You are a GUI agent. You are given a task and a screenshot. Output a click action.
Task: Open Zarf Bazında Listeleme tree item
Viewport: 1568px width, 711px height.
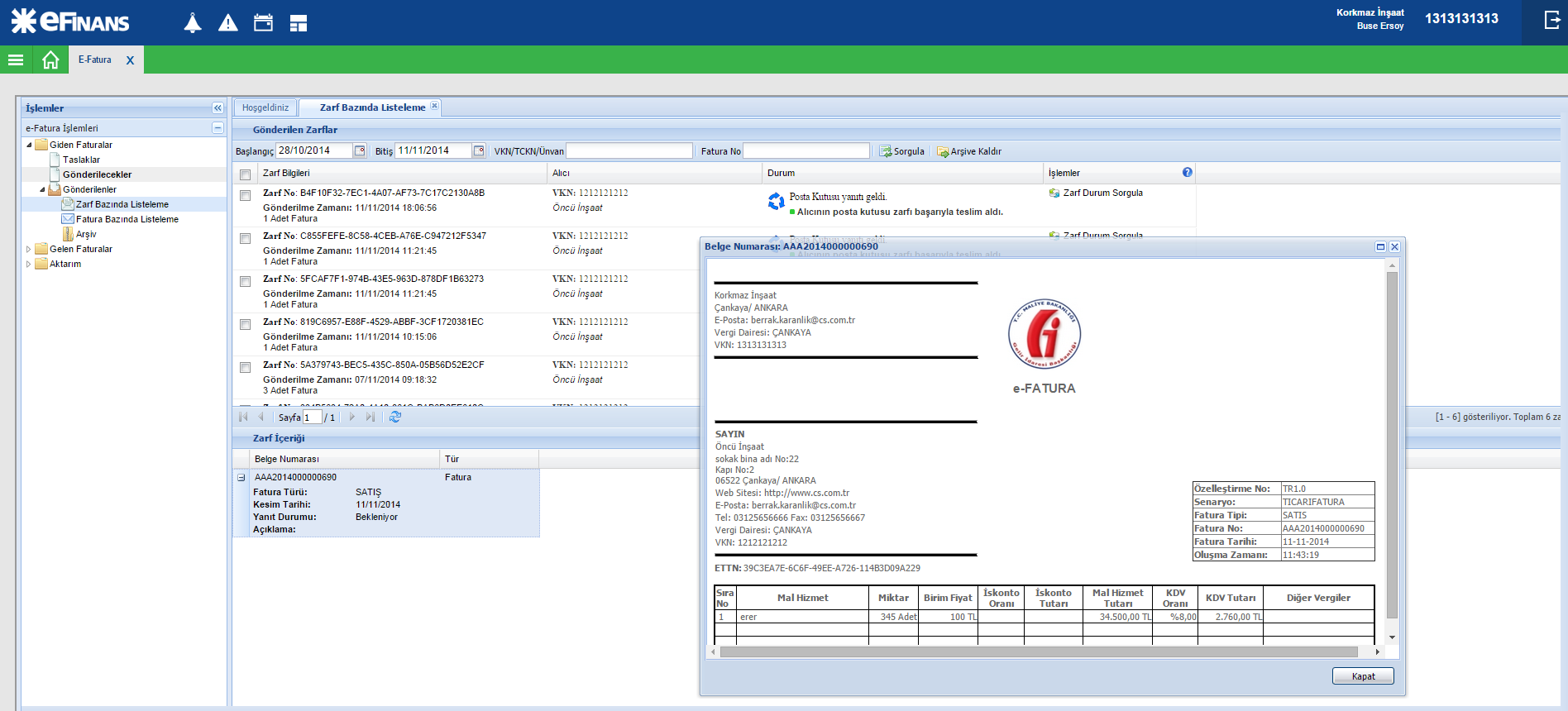point(122,204)
